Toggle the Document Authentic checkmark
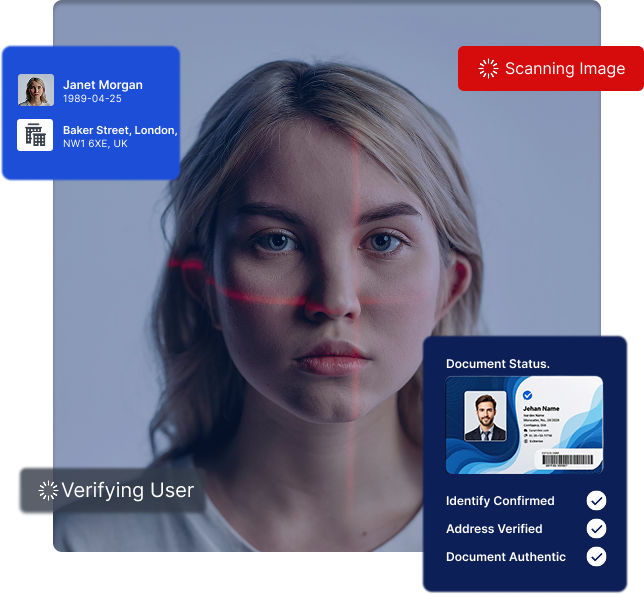The width and height of the screenshot is (644, 594). tap(596, 556)
